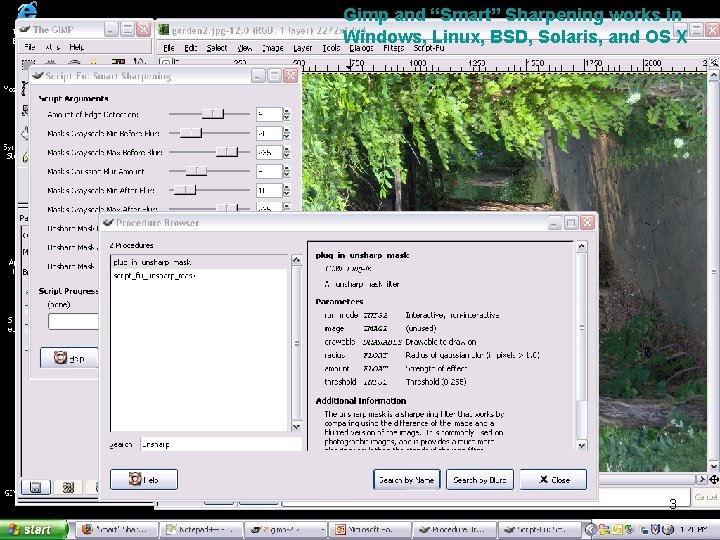Select plug_in_unsharp_mask in procedure list

click(x=199, y=262)
